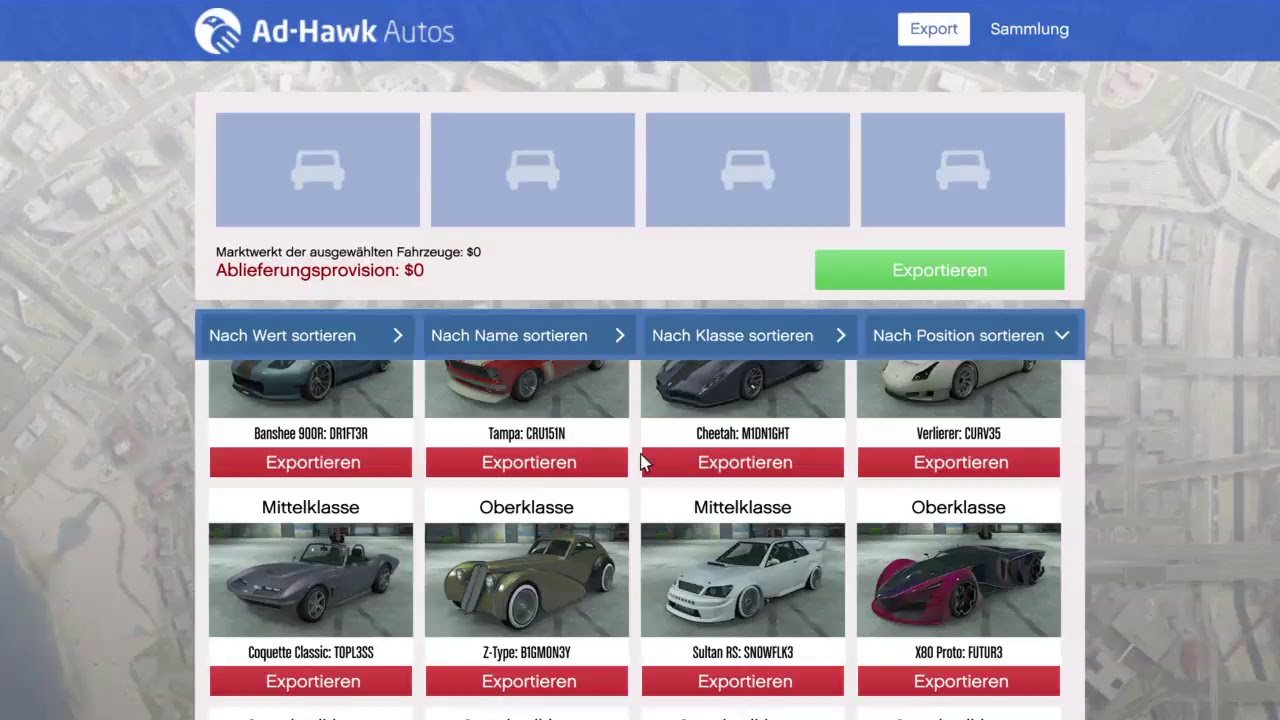Click the Ad-Hawk Autos bird logo
The image size is (1280, 720).
coord(217,31)
